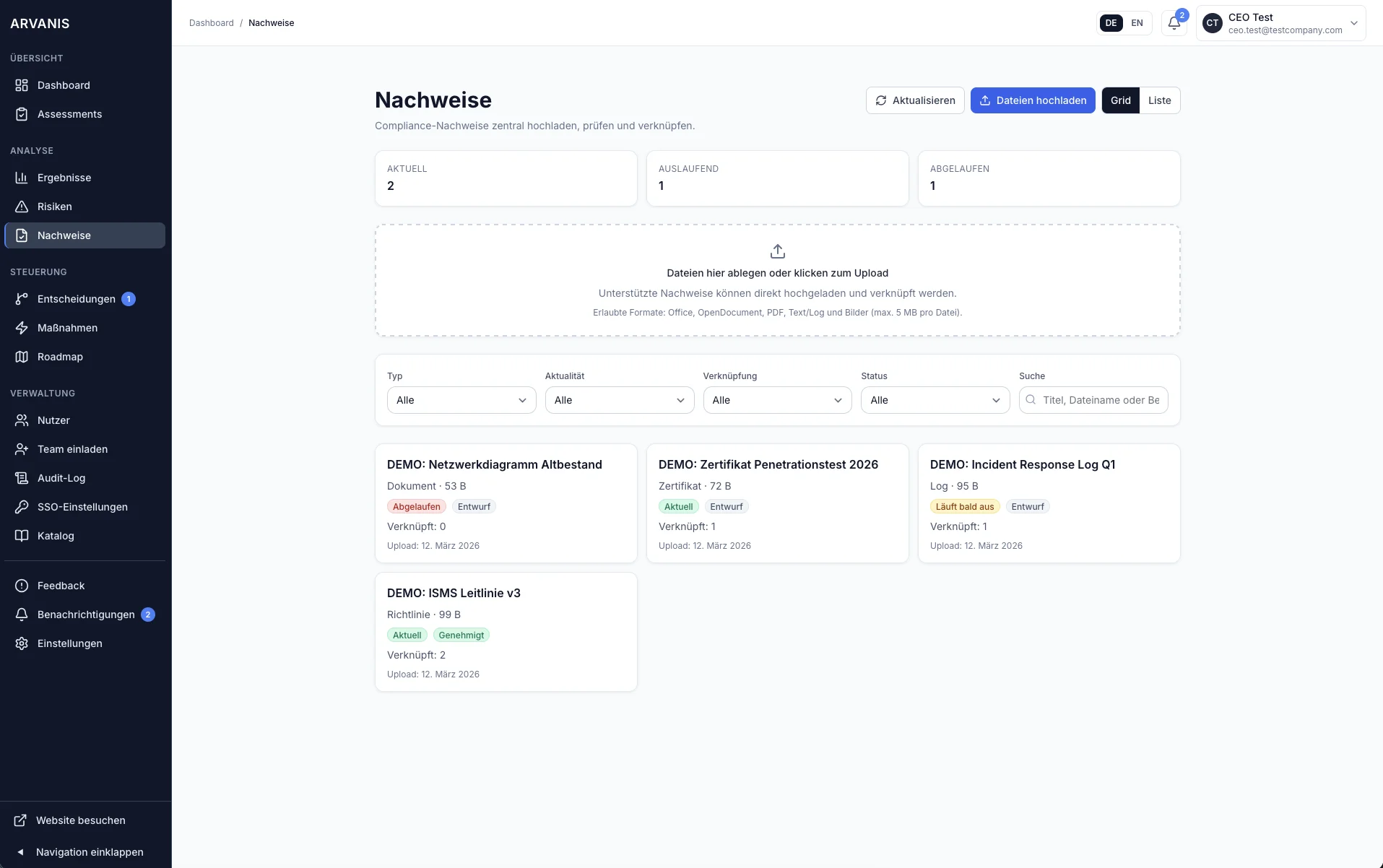Open Entscheidungen with badge 1
The width and height of the screenshot is (1383, 868).
click(22, 298)
